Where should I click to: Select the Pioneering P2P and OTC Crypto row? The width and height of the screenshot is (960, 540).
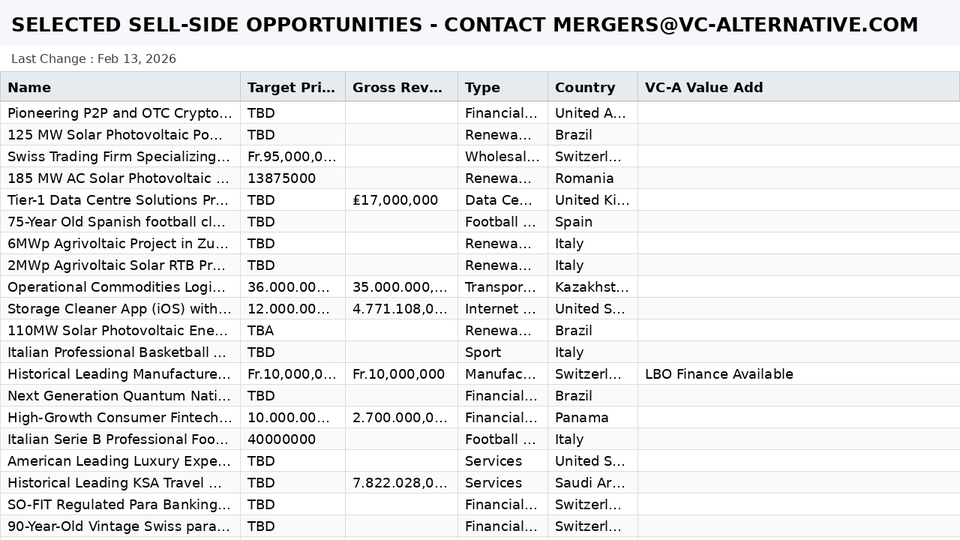pyautogui.click(x=120, y=113)
